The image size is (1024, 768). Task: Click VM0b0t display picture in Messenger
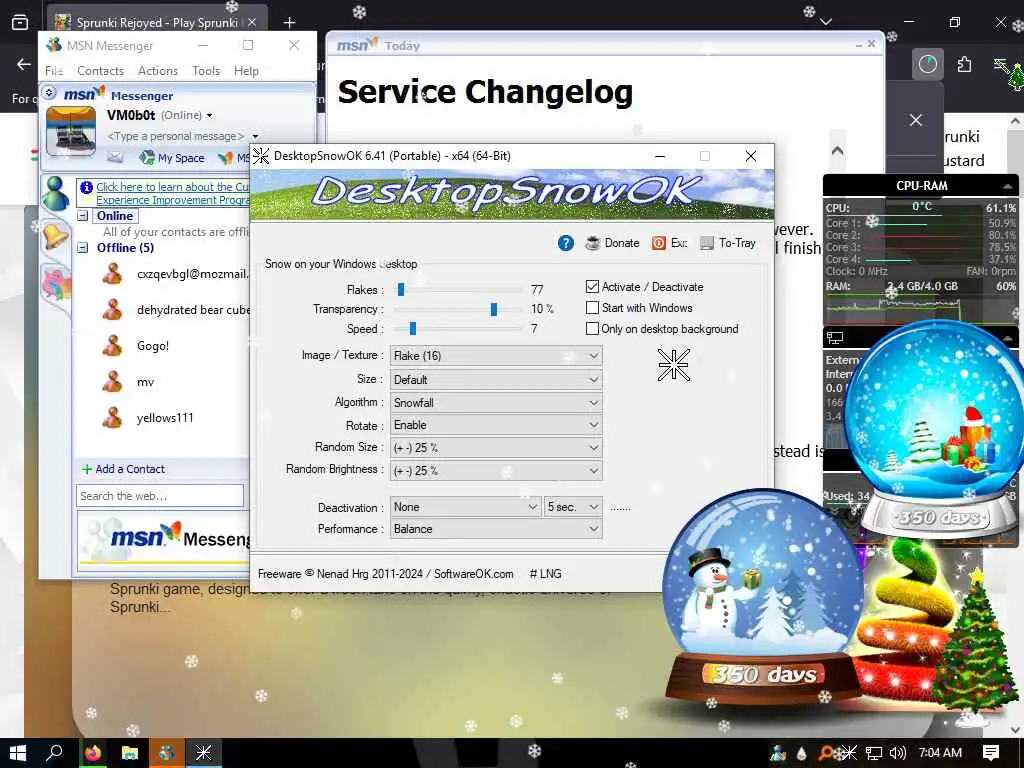(71, 132)
